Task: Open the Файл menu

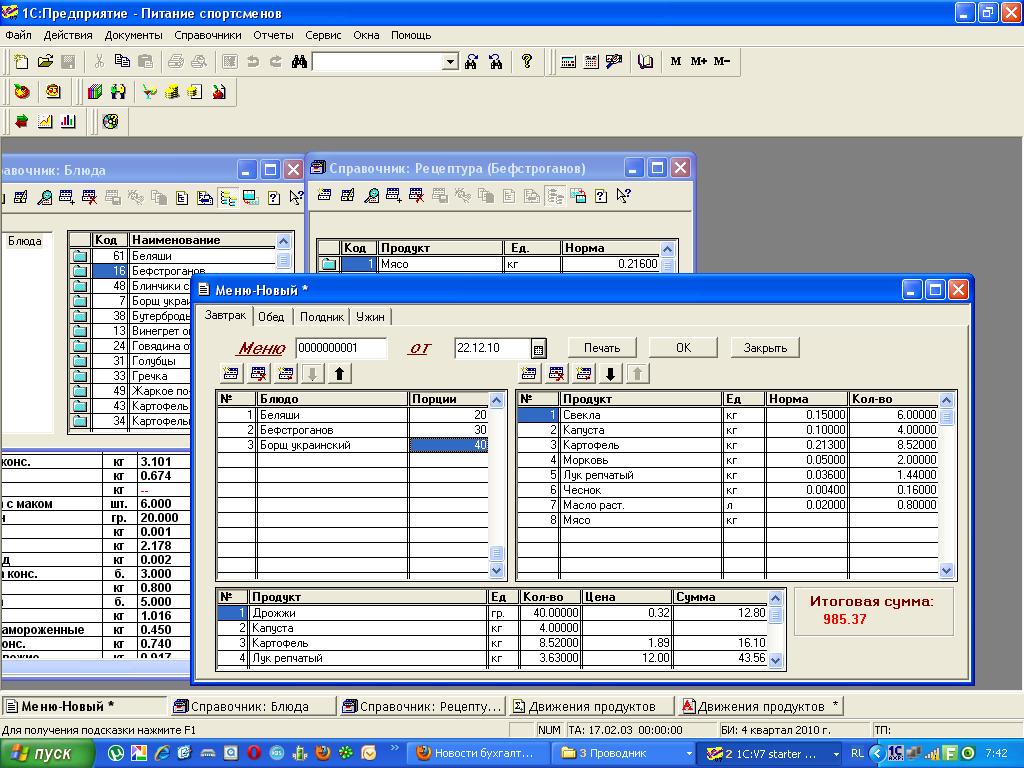Action: pos(18,35)
